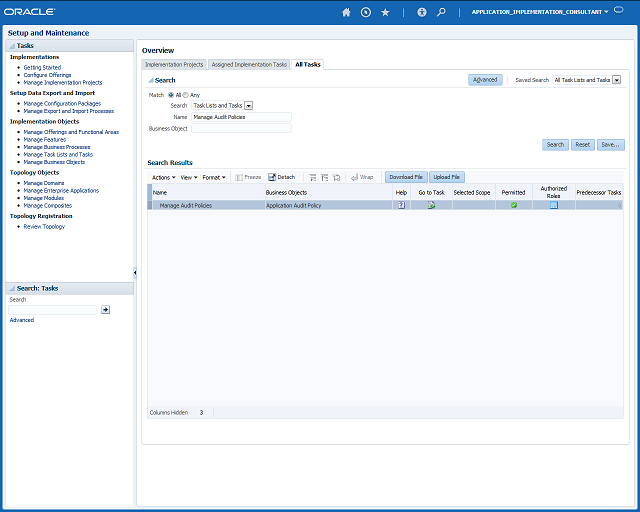
Task: Click the first tree-indent icon after Detach
Action: [313, 177]
